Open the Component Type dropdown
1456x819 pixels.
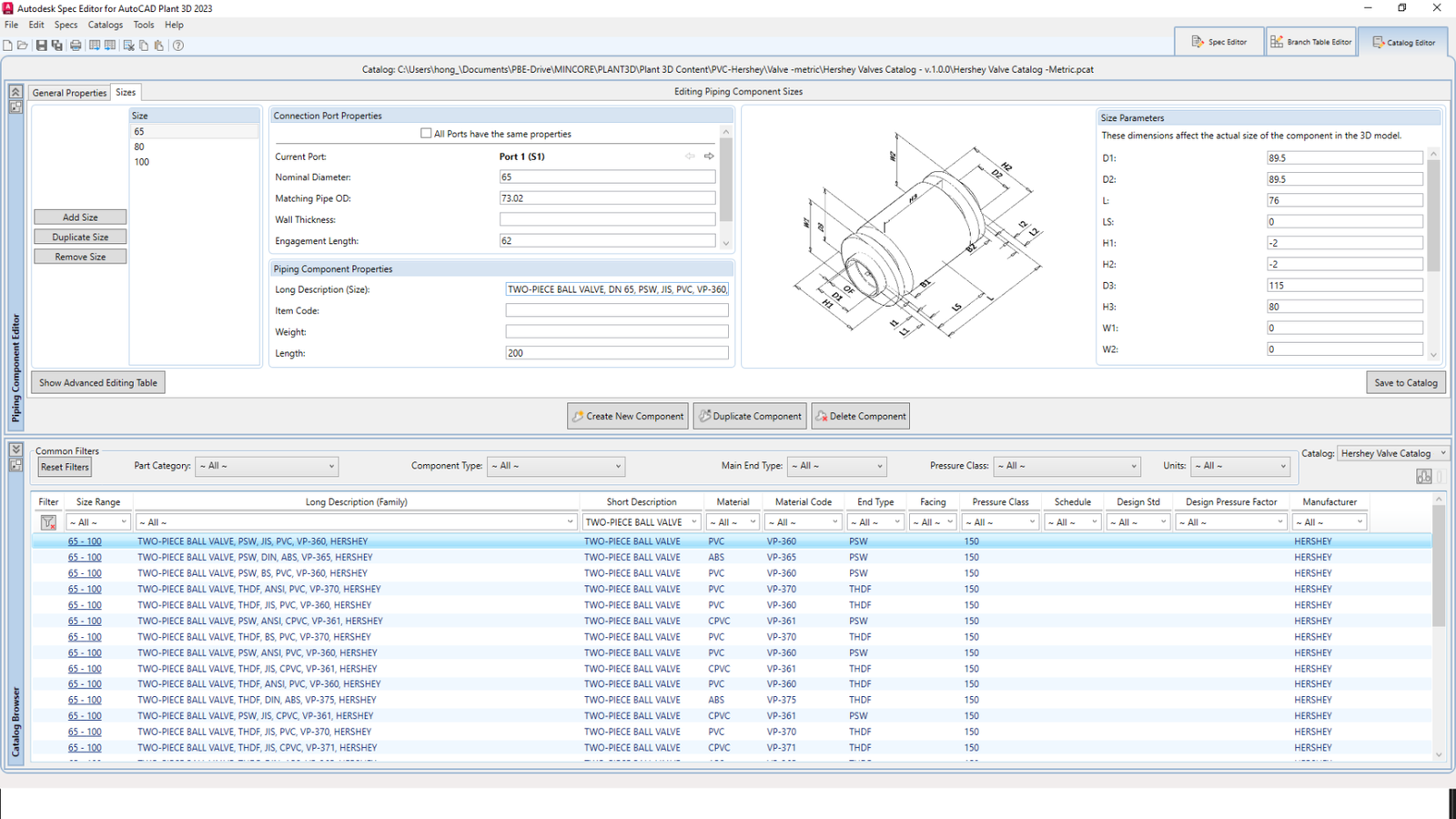556,466
